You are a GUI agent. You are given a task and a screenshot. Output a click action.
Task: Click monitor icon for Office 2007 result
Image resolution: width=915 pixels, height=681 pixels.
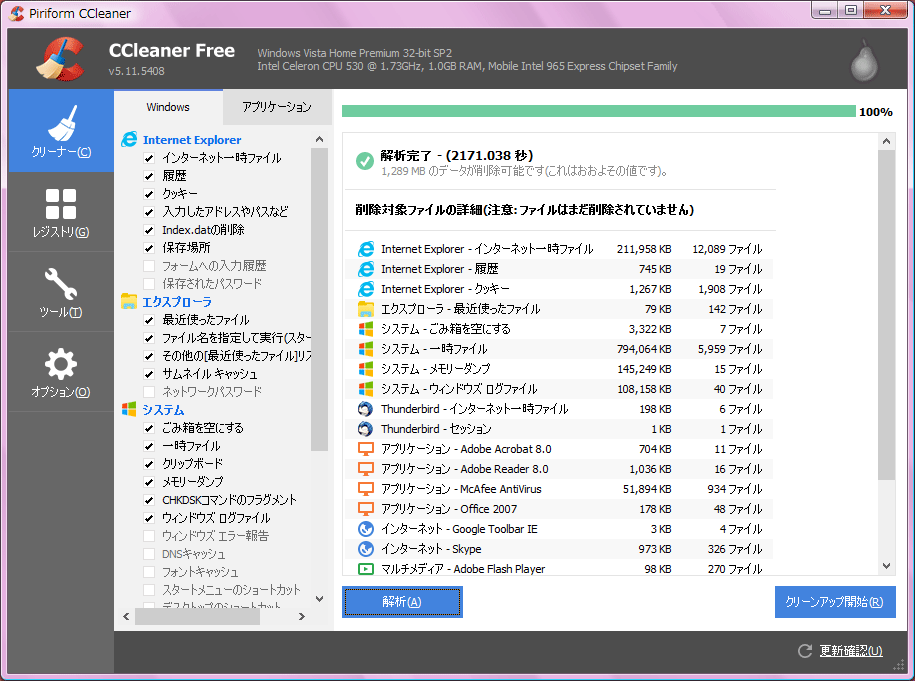coord(366,509)
